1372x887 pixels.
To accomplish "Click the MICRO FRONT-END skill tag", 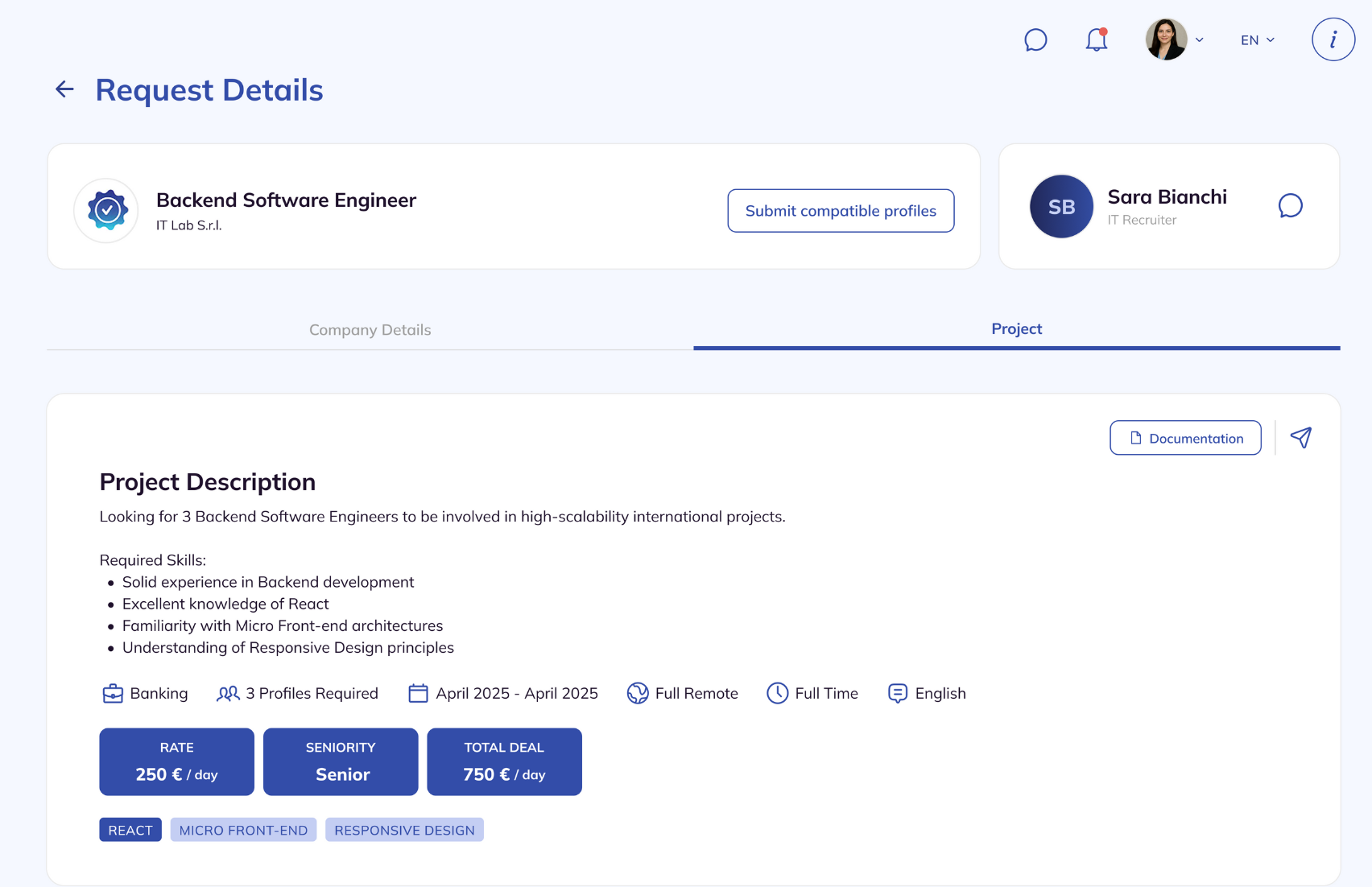I will 243,829.
